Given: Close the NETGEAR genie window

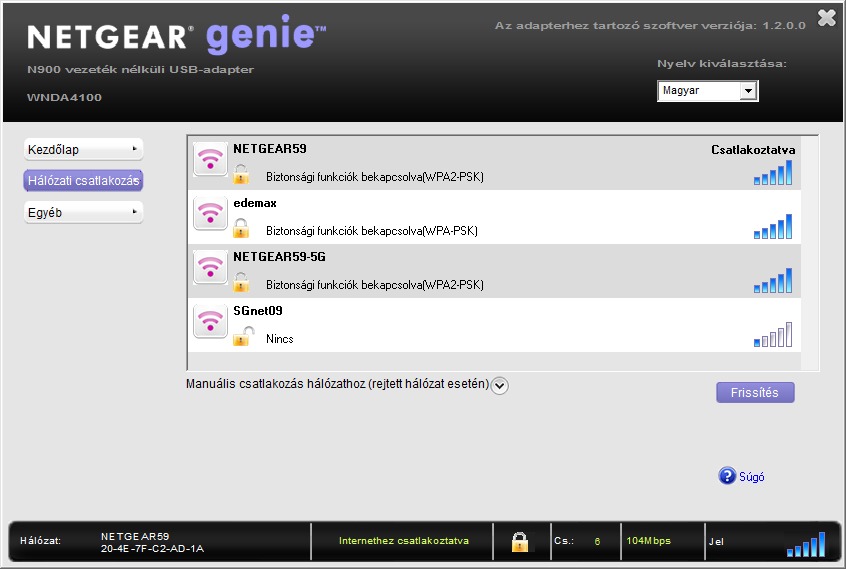Looking at the screenshot, I should point(827,18).
